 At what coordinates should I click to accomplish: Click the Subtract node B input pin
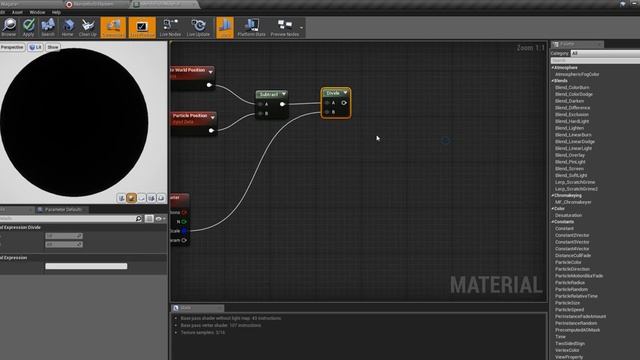point(261,113)
